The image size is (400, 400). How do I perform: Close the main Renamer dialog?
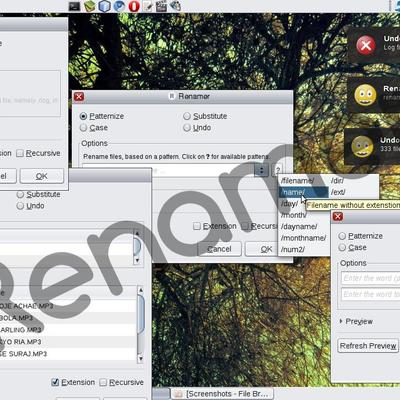click(x=79, y=97)
